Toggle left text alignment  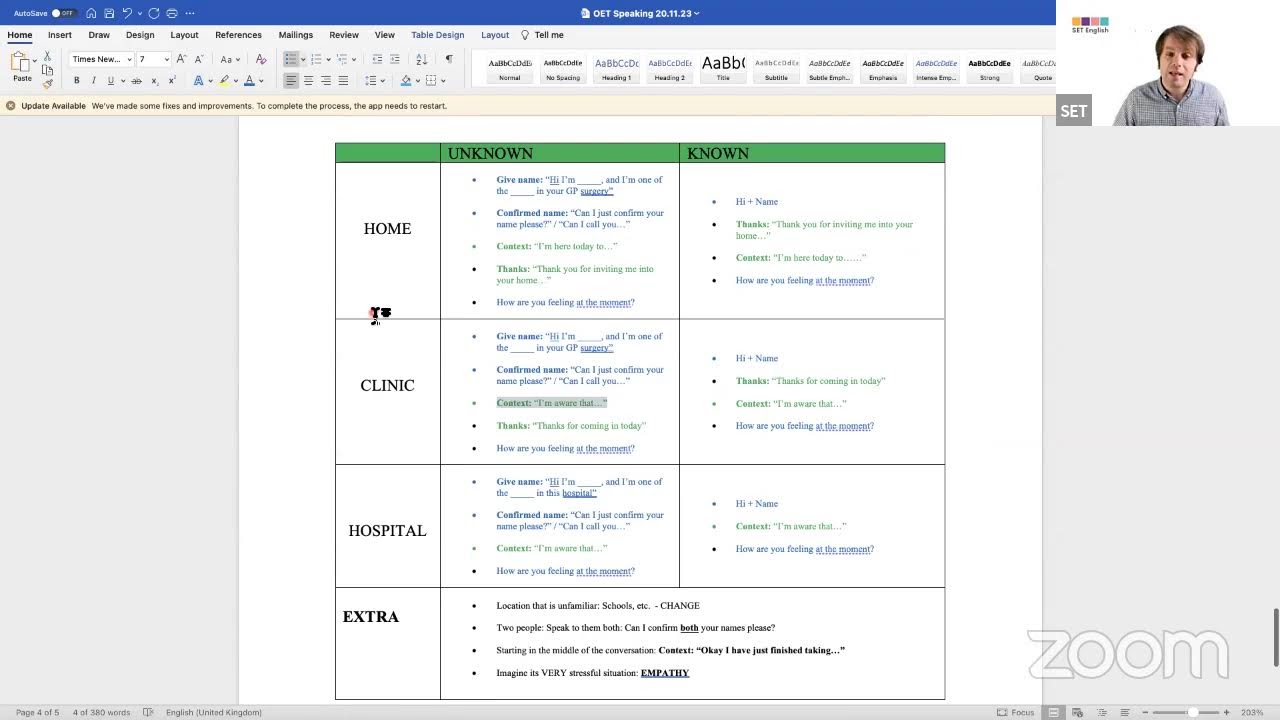tap(291, 81)
